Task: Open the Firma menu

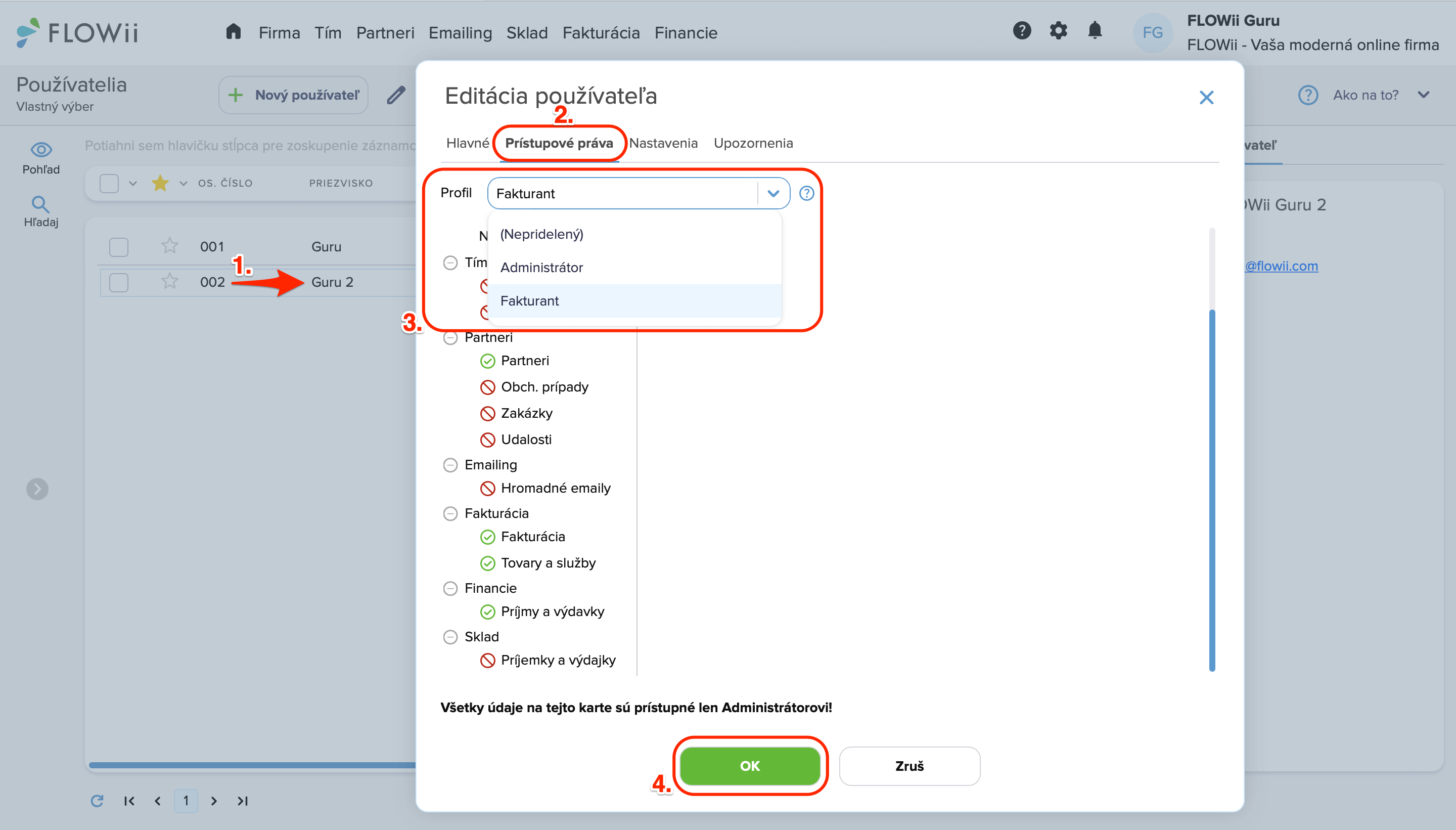Action: (x=279, y=32)
